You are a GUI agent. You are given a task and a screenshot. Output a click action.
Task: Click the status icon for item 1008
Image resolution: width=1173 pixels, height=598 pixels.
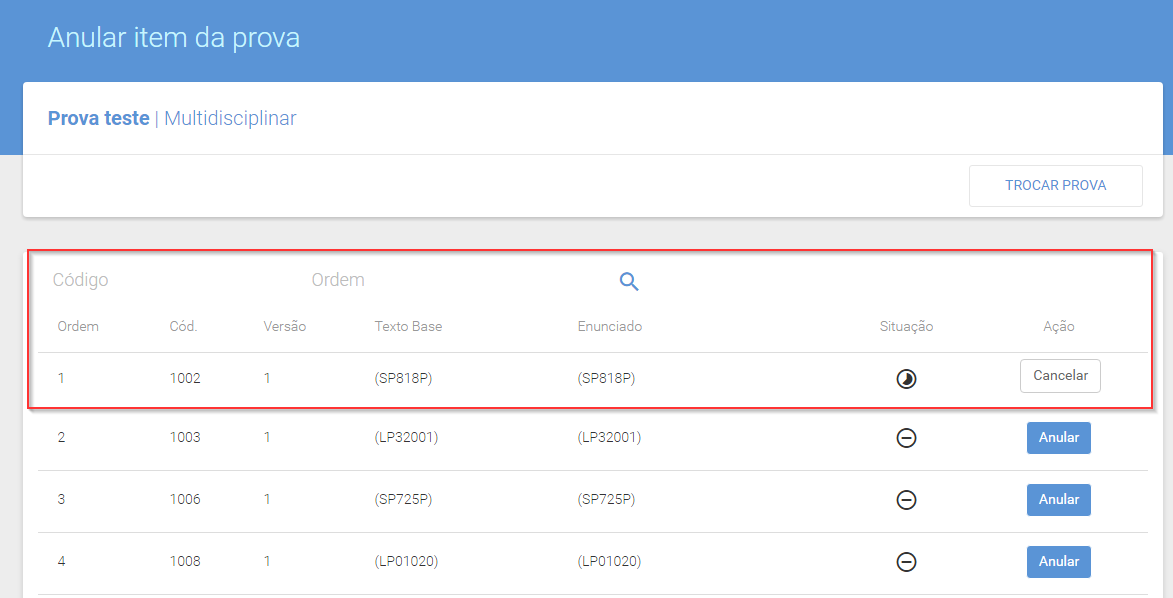(x=906, y=562)
